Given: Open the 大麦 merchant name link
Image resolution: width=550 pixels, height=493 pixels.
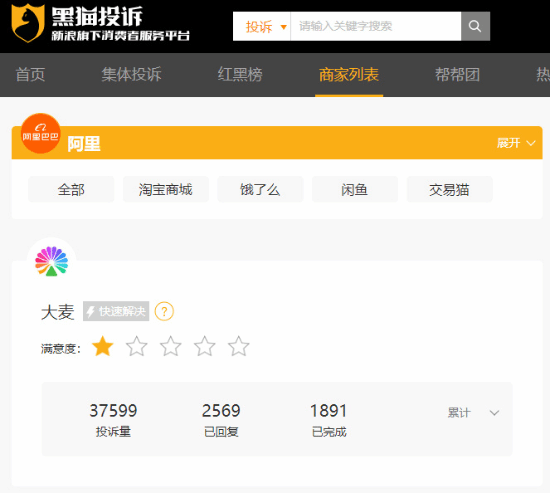Looking at the screenshot, I should [58, 312].
